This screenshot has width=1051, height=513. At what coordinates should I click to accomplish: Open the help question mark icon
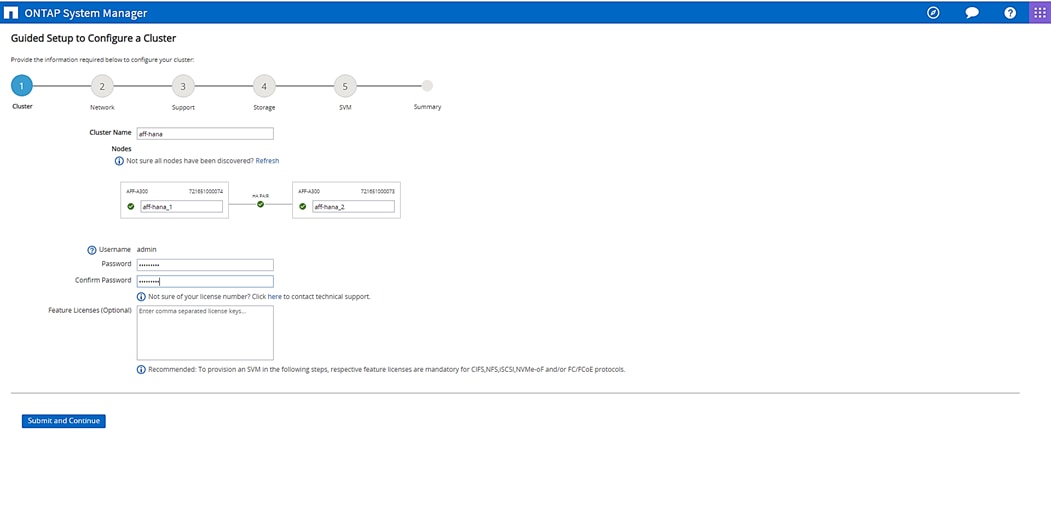(x=1010, y=13)
